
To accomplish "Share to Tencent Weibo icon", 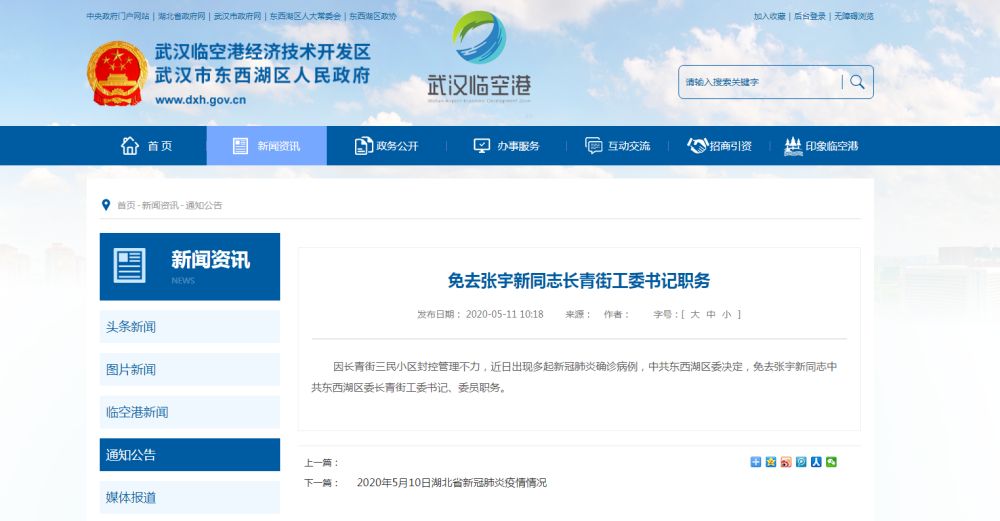I will [801, 462].
